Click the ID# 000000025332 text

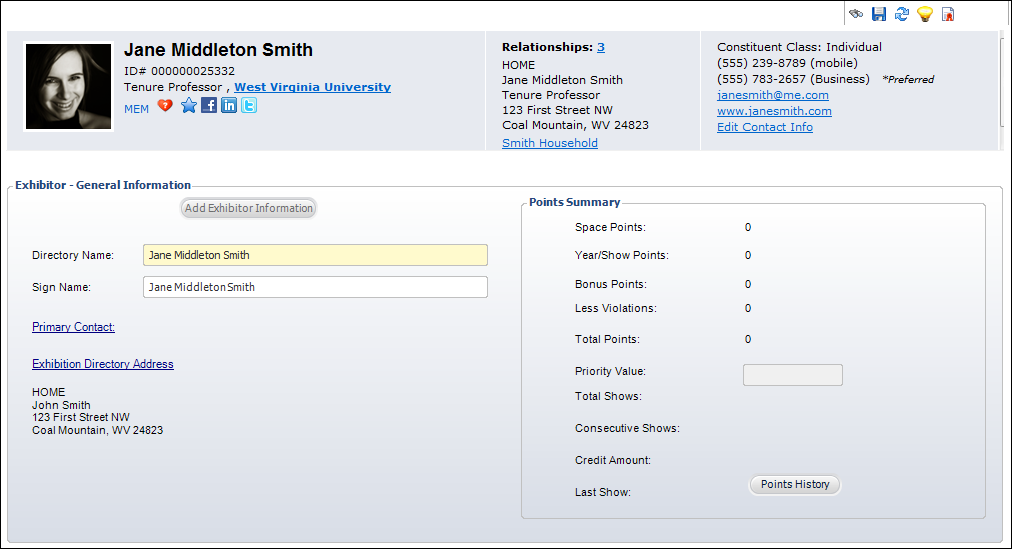coord(179,71)
